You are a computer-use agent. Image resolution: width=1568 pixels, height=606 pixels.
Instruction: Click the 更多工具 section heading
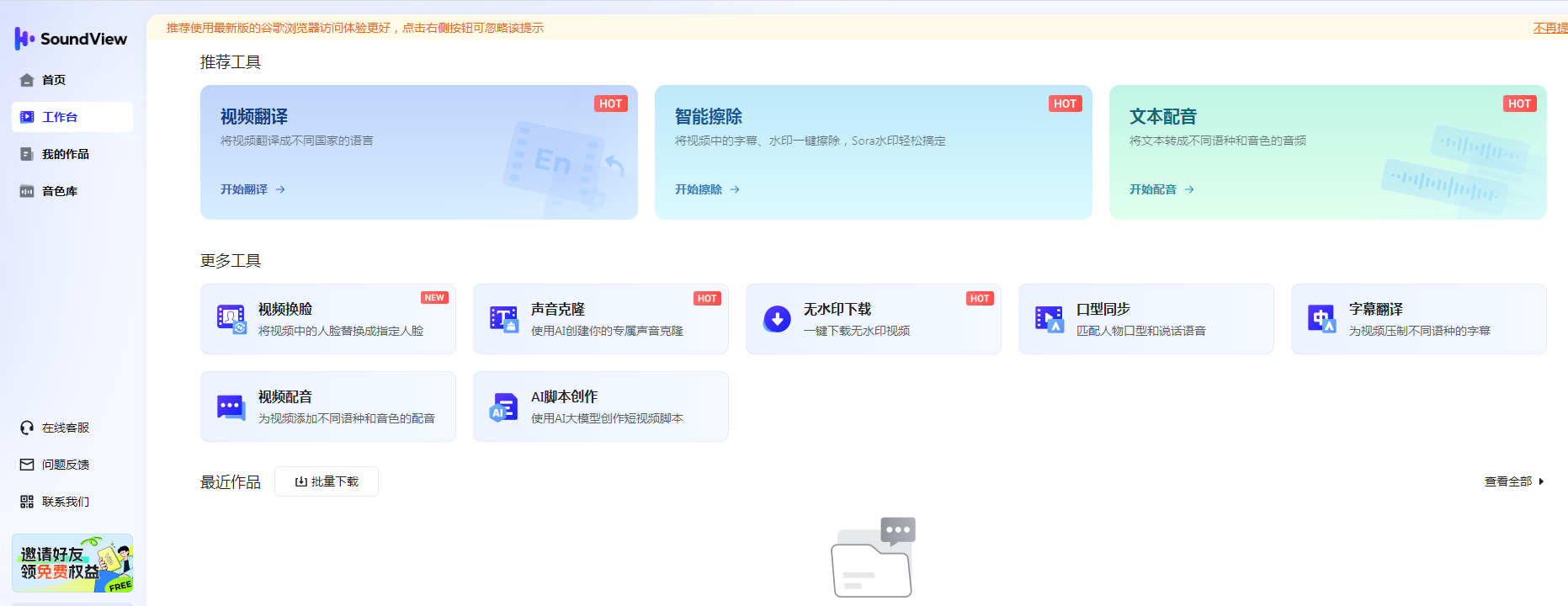click(x=231, y=261)
